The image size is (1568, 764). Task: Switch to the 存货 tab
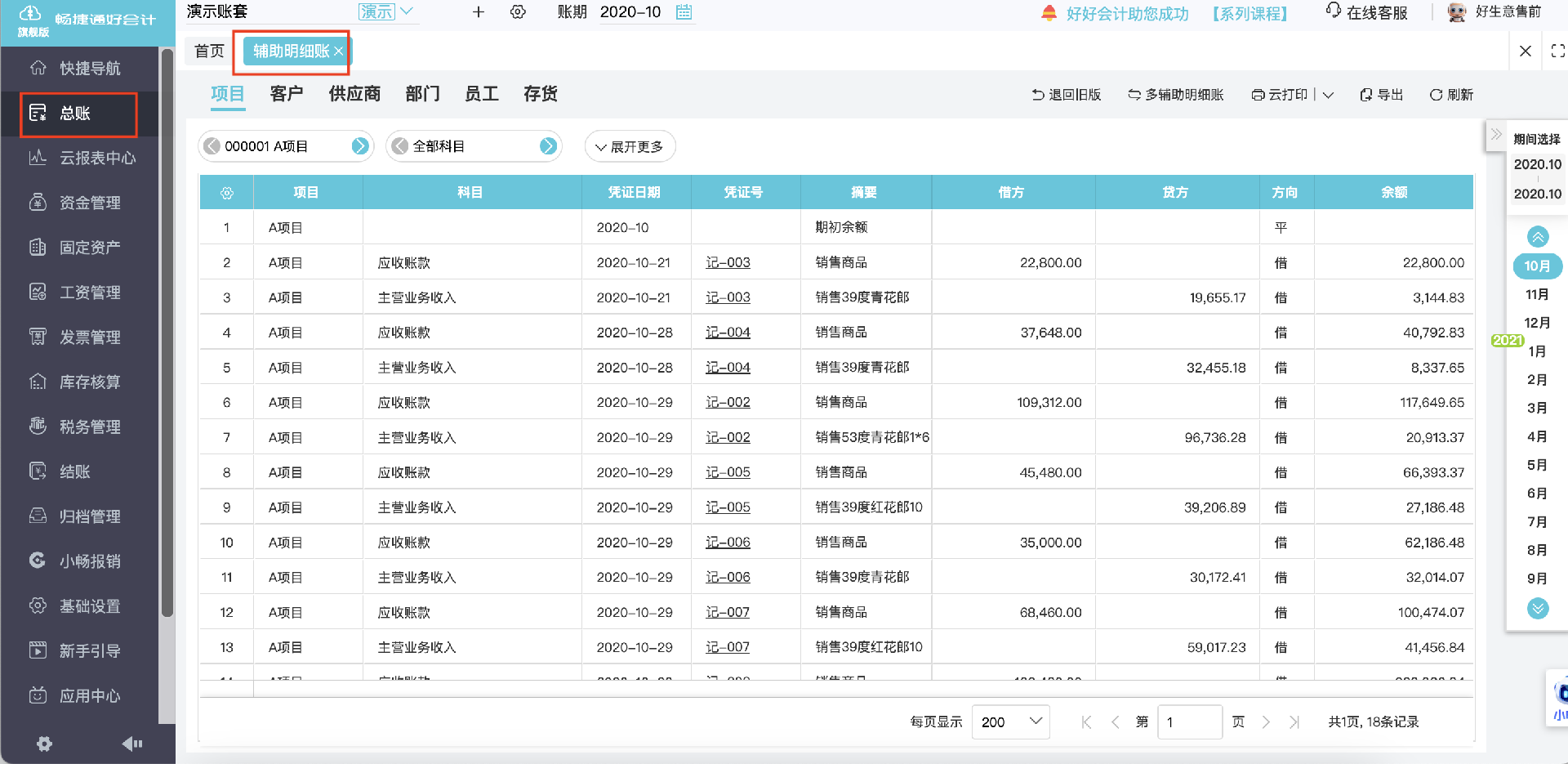point(541,94)
